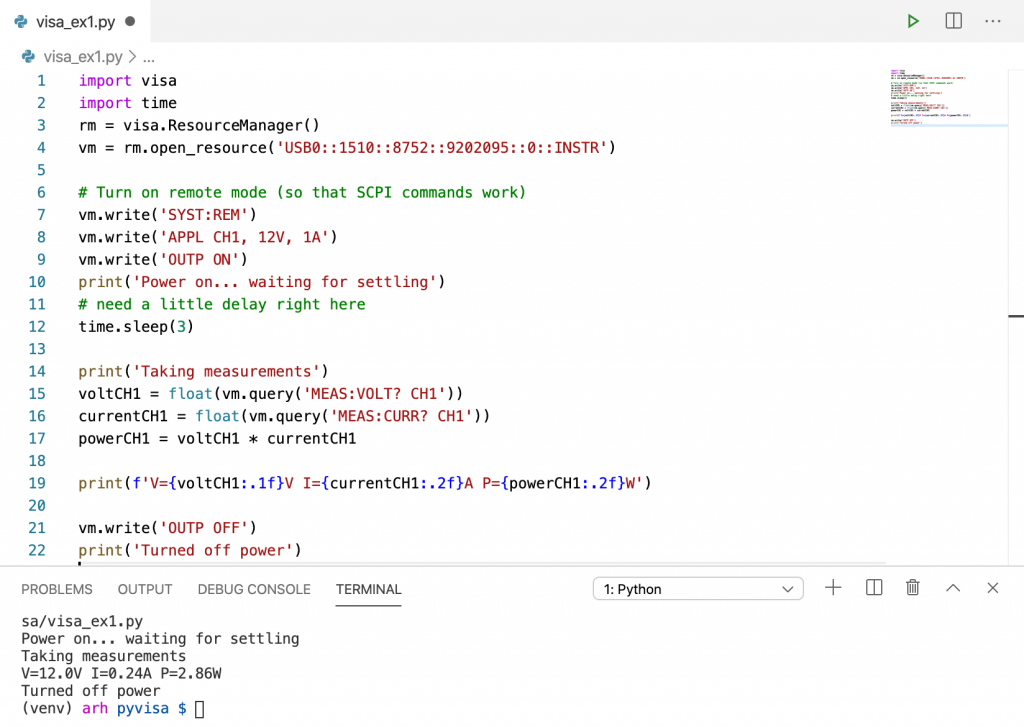Select the visa_ex1.py editor tab
This screenshot has height=727, width=1024.
[x=75, y=22]
